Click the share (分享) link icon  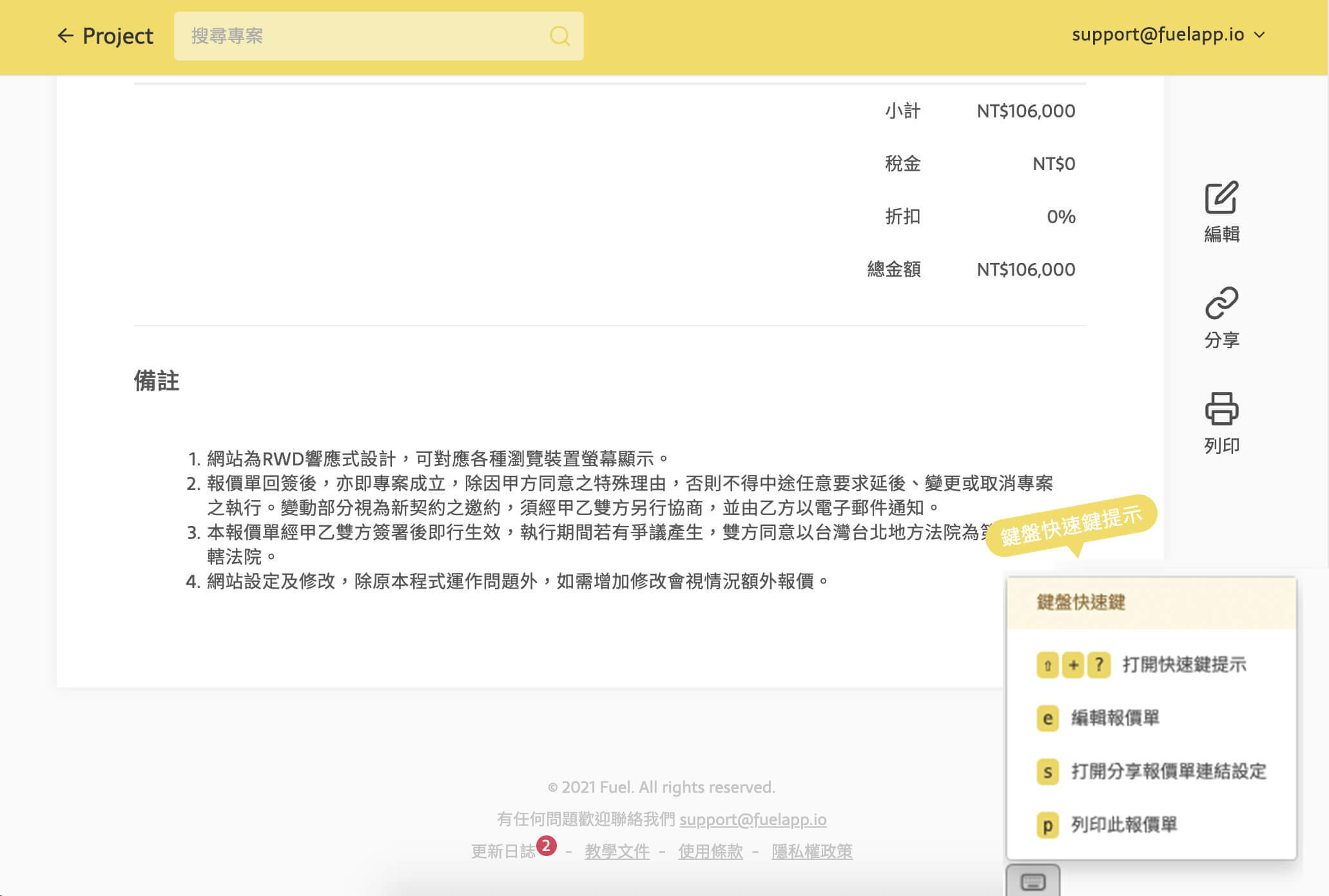[1221, 304]
